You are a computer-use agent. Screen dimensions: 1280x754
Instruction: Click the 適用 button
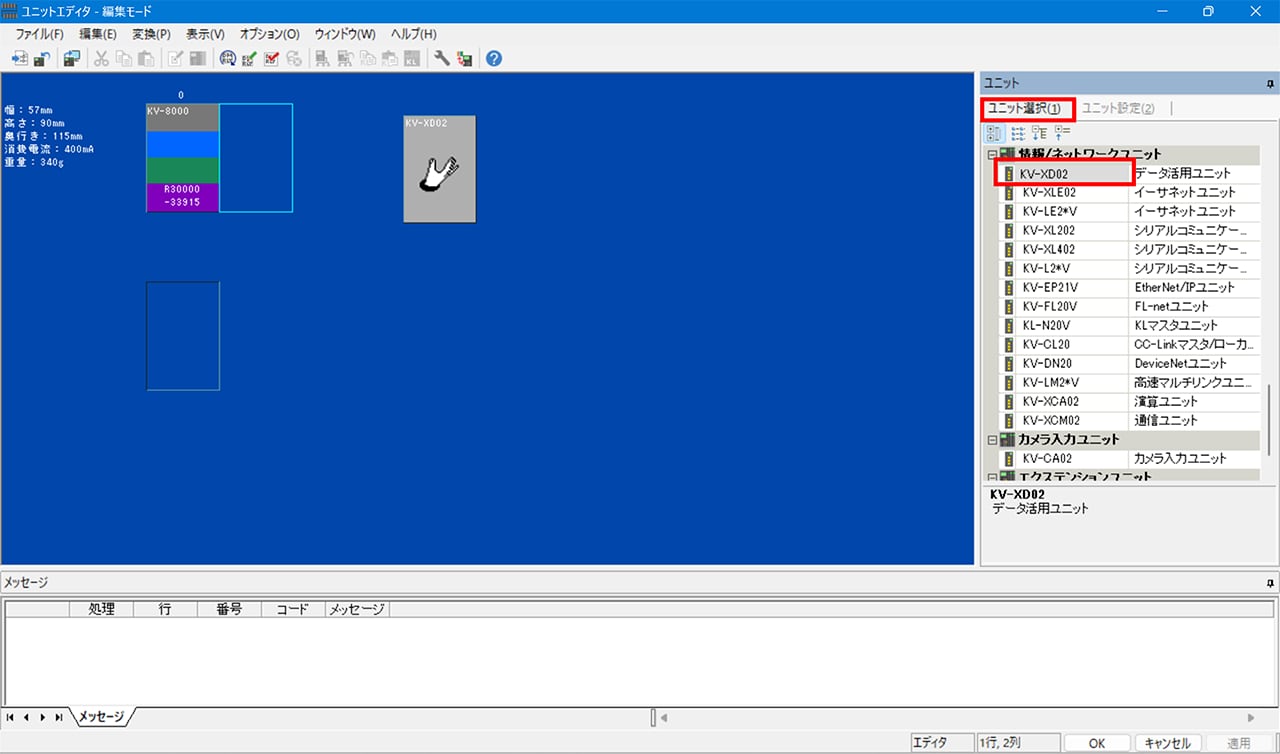(x=1238, y=743)
